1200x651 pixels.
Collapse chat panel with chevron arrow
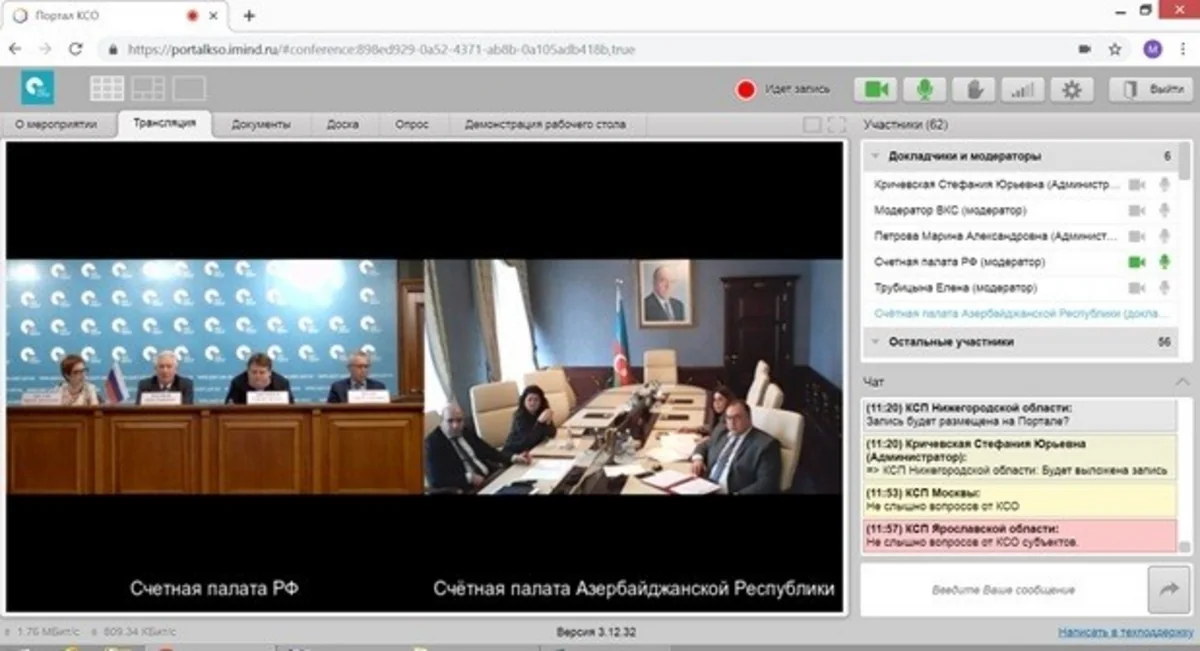[x=1183, y=382]
